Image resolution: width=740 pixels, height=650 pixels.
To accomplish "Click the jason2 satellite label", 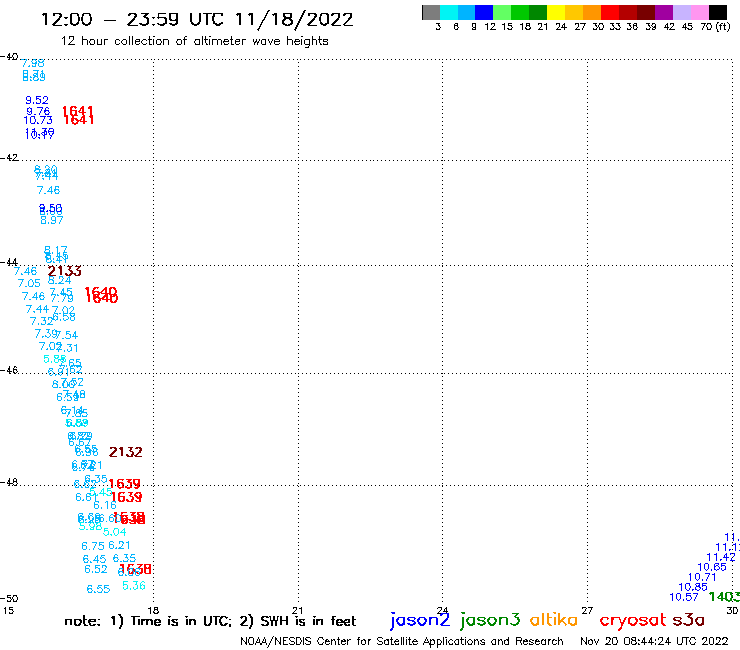I will [x=420, y=620].
